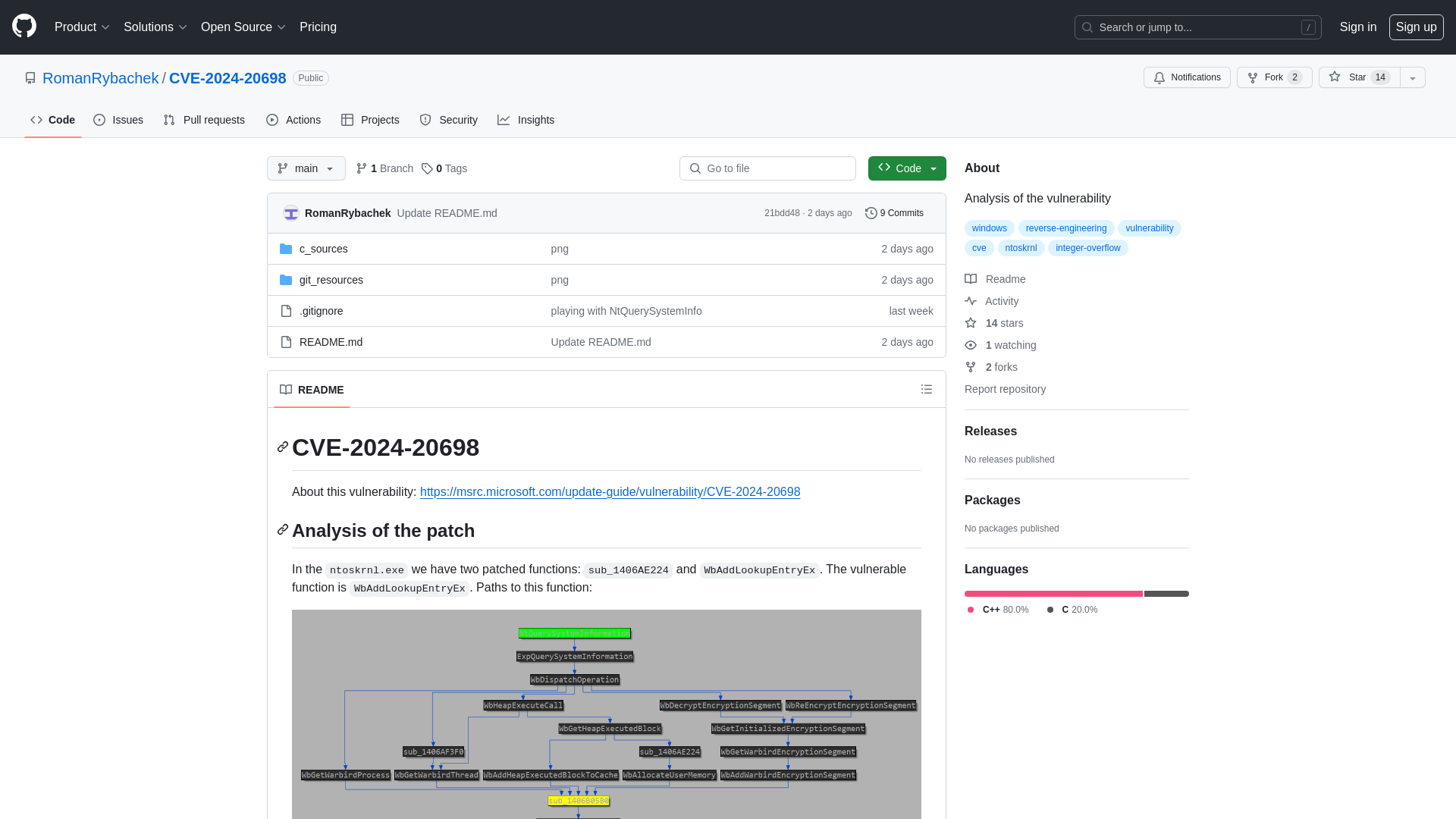
Task: Click the eye icon beside 1 watching
Action: pyautogui.click(x=971, y=345)
